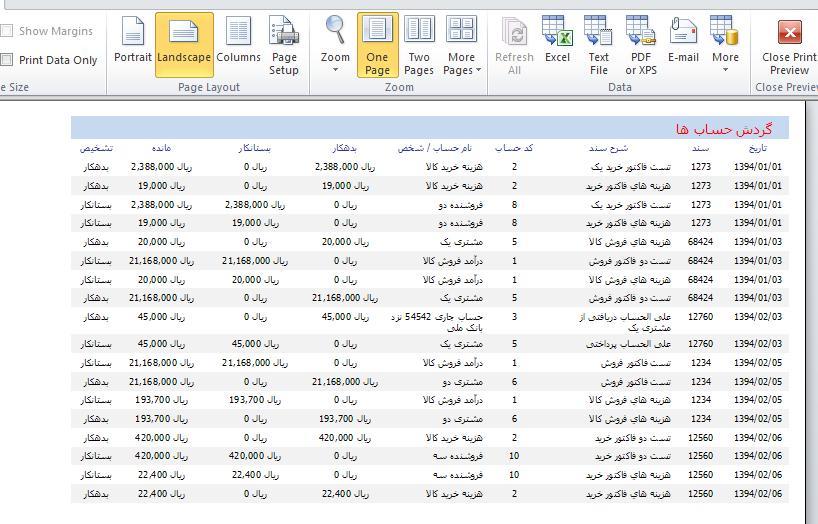The image size is (818, 524).
Task: Export report to PDF or XPS
Action: (x=641, y=46)
